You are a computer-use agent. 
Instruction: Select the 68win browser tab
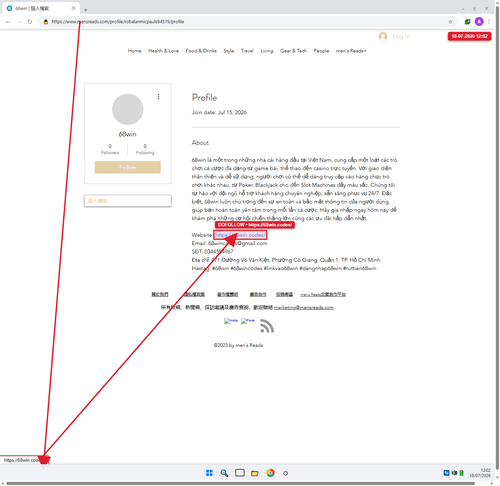[40, 8]
